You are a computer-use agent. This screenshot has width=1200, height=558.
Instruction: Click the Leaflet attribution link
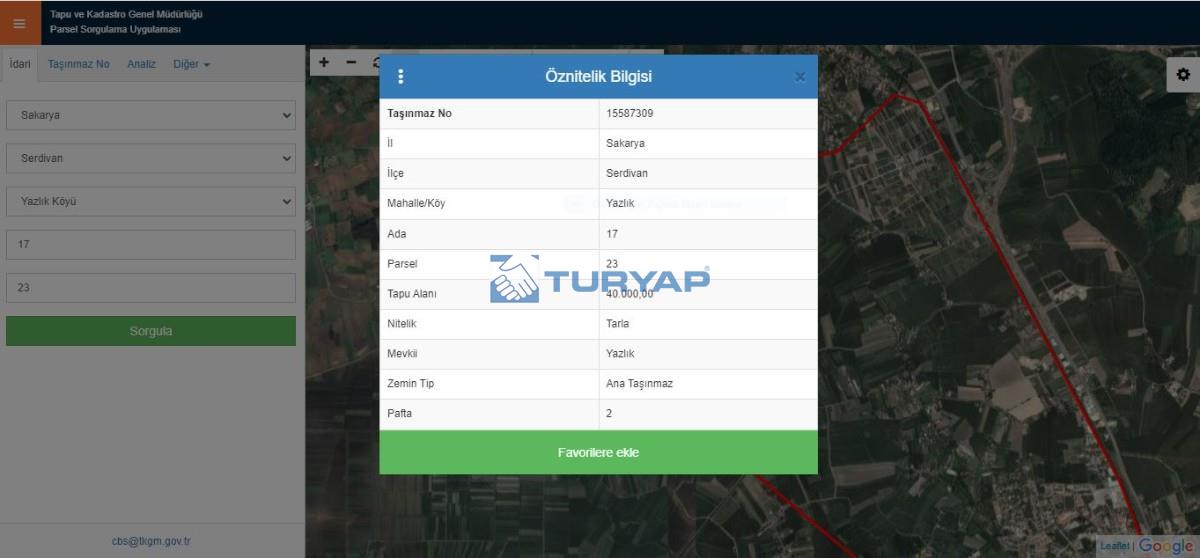pos(1114,546)
